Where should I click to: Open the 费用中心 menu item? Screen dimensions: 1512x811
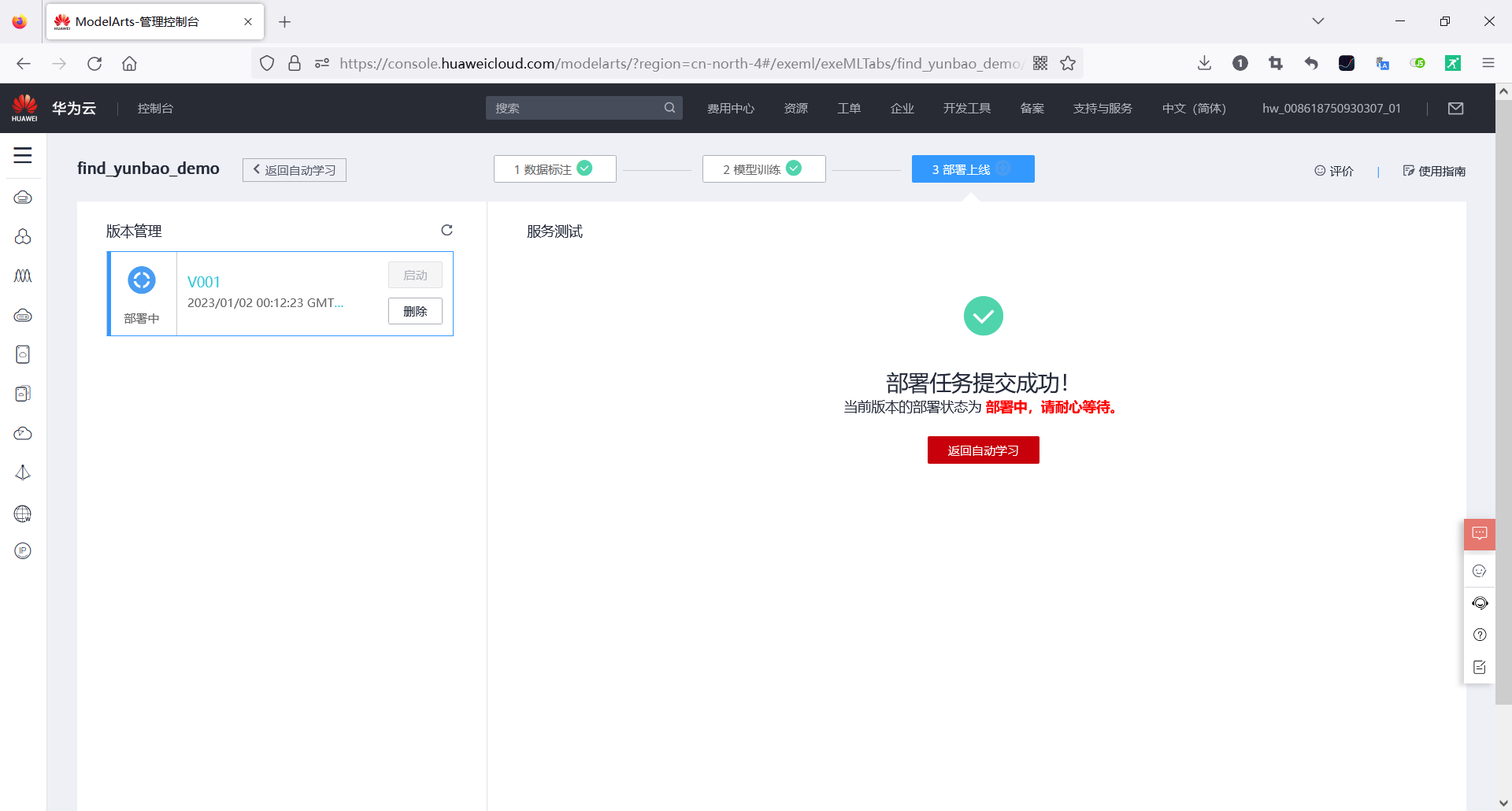pos(731,108)
